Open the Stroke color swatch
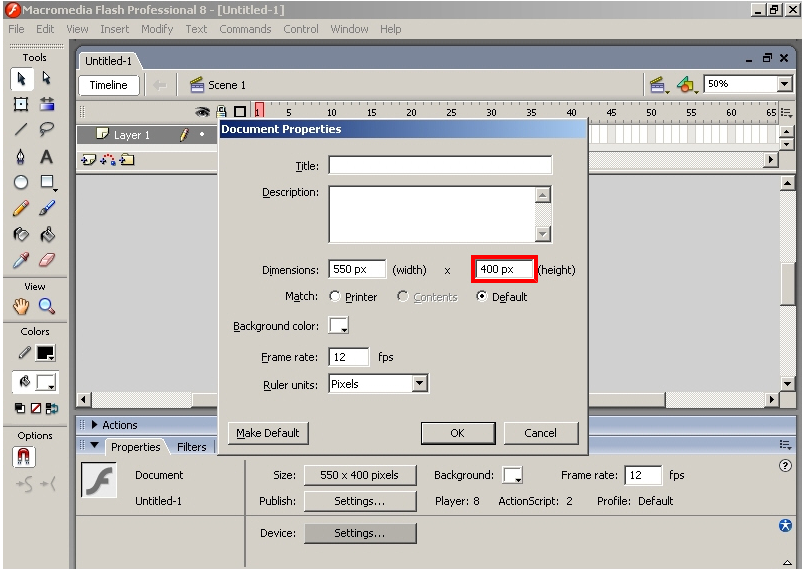 coord(46,353)
